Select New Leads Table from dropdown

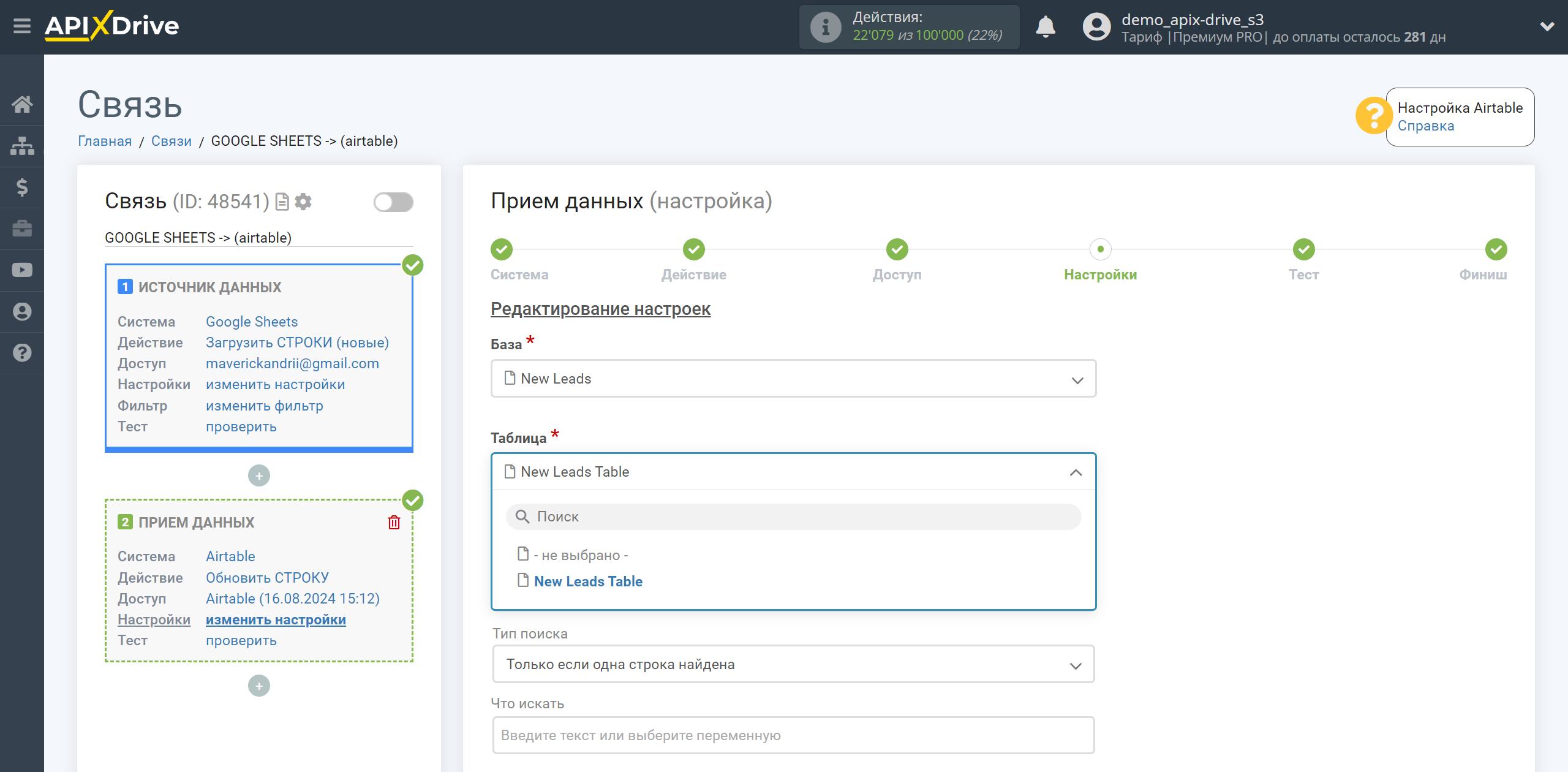[588, 581]
